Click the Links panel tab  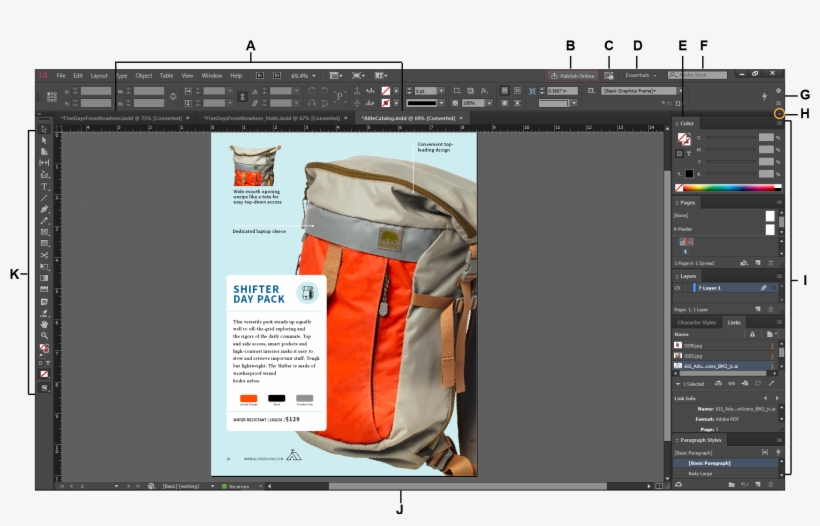coord(734,323)
